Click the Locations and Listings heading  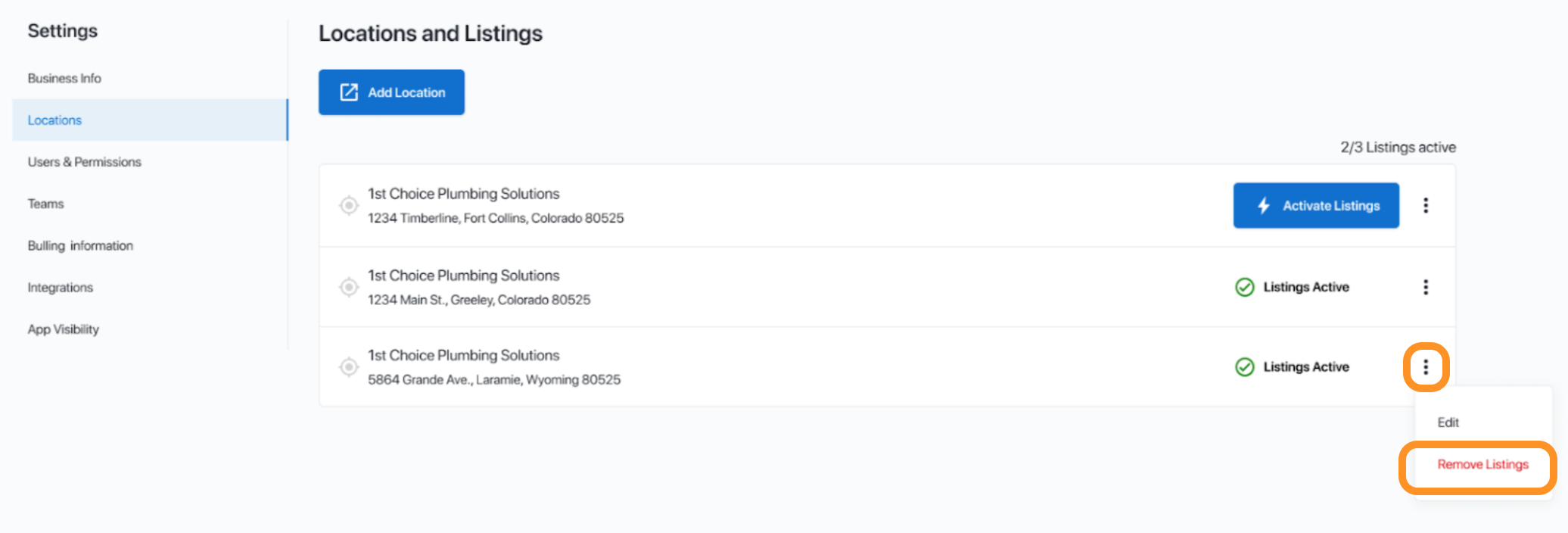pyautogui.click(x=431, y=33)
